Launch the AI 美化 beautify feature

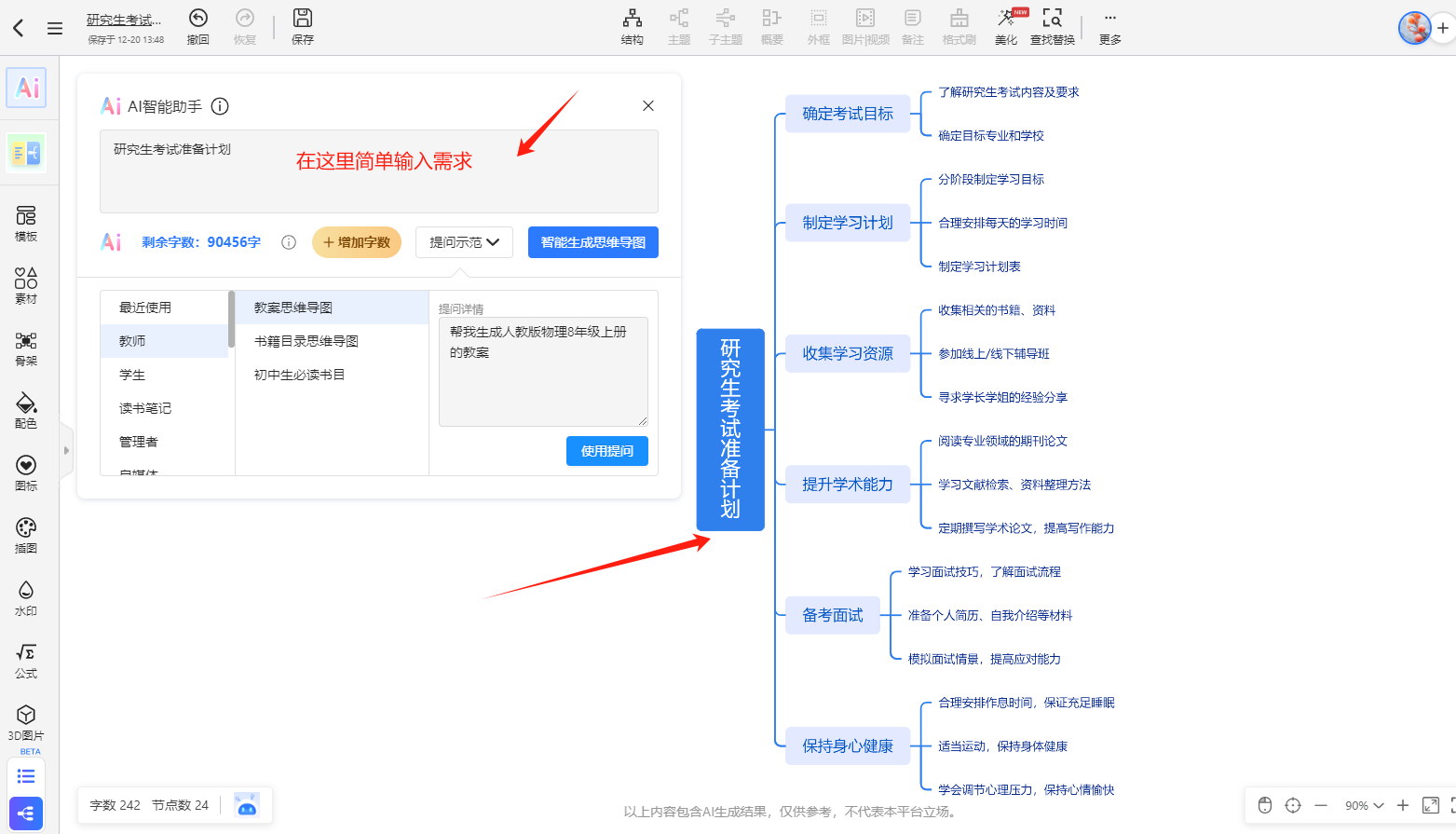tap(1005, 26)
